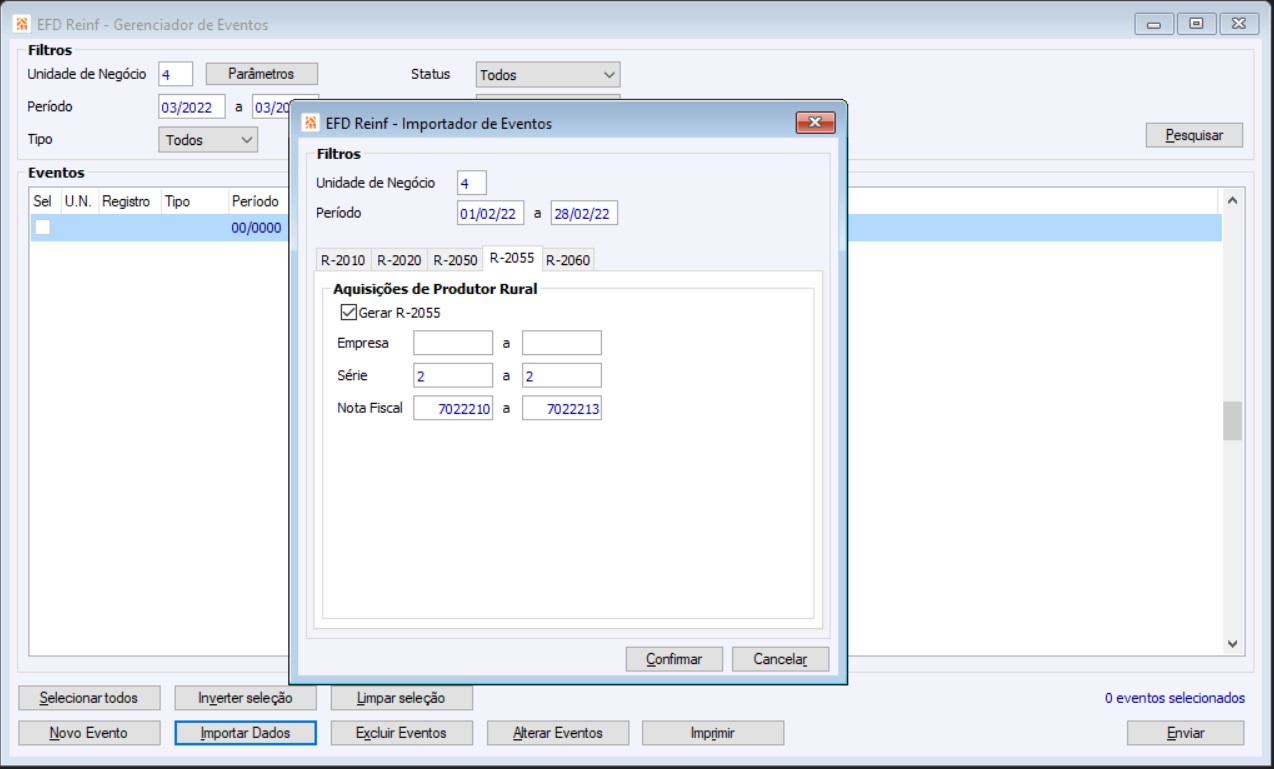
Task: Open the Tipo dropdown set to Todos
Action: (208, 140)
